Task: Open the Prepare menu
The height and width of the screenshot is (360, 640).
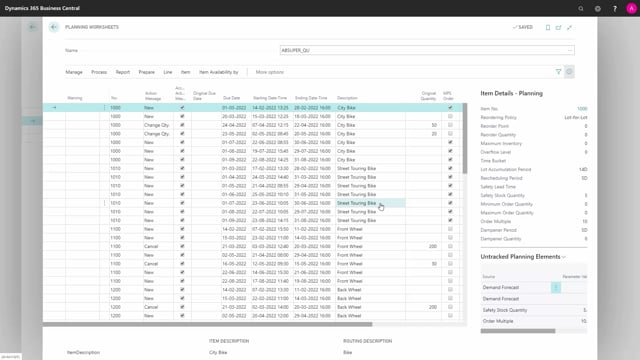Action: [x=147, y=72]
